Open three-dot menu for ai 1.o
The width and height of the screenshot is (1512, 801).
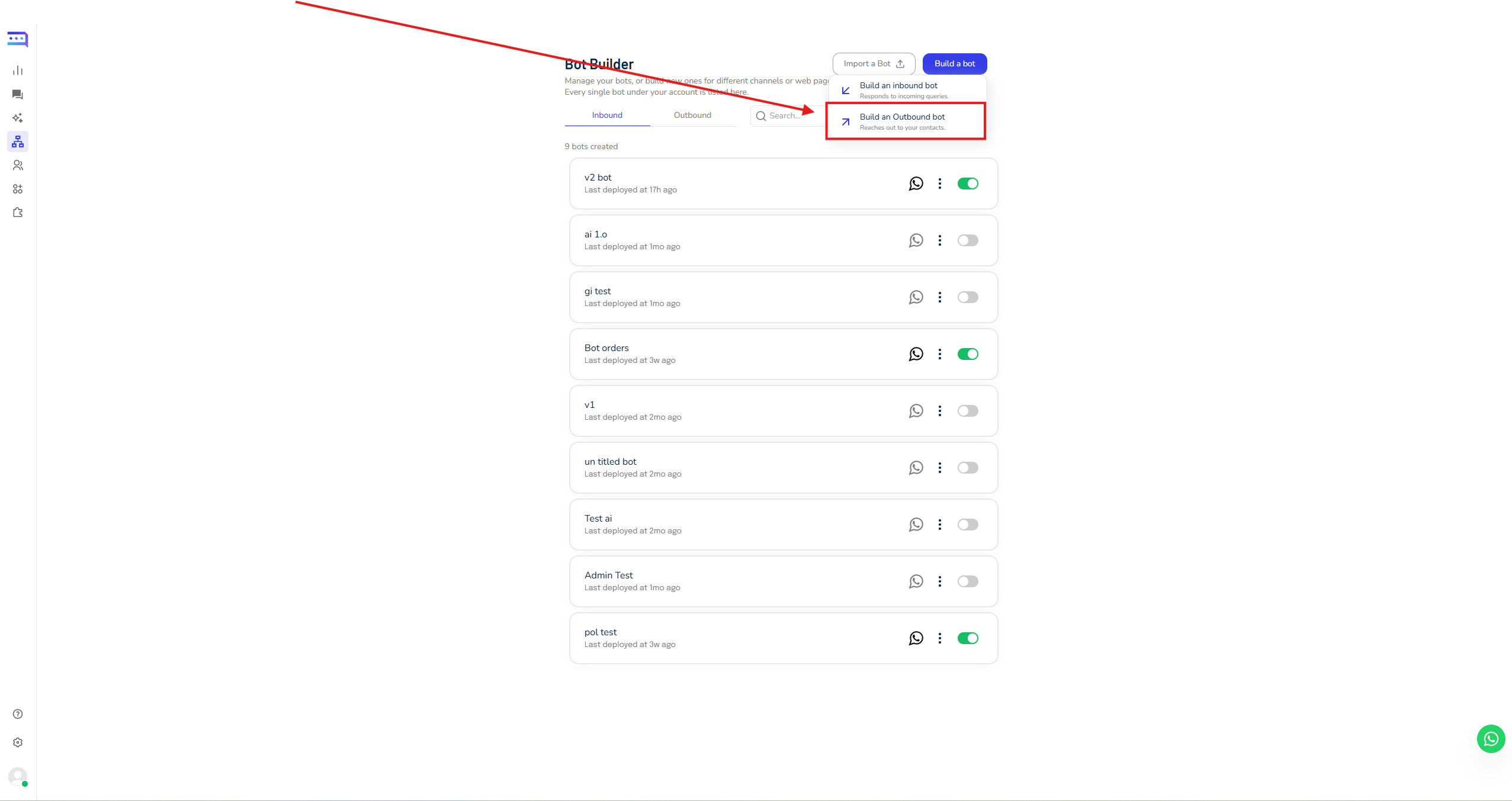939,240
